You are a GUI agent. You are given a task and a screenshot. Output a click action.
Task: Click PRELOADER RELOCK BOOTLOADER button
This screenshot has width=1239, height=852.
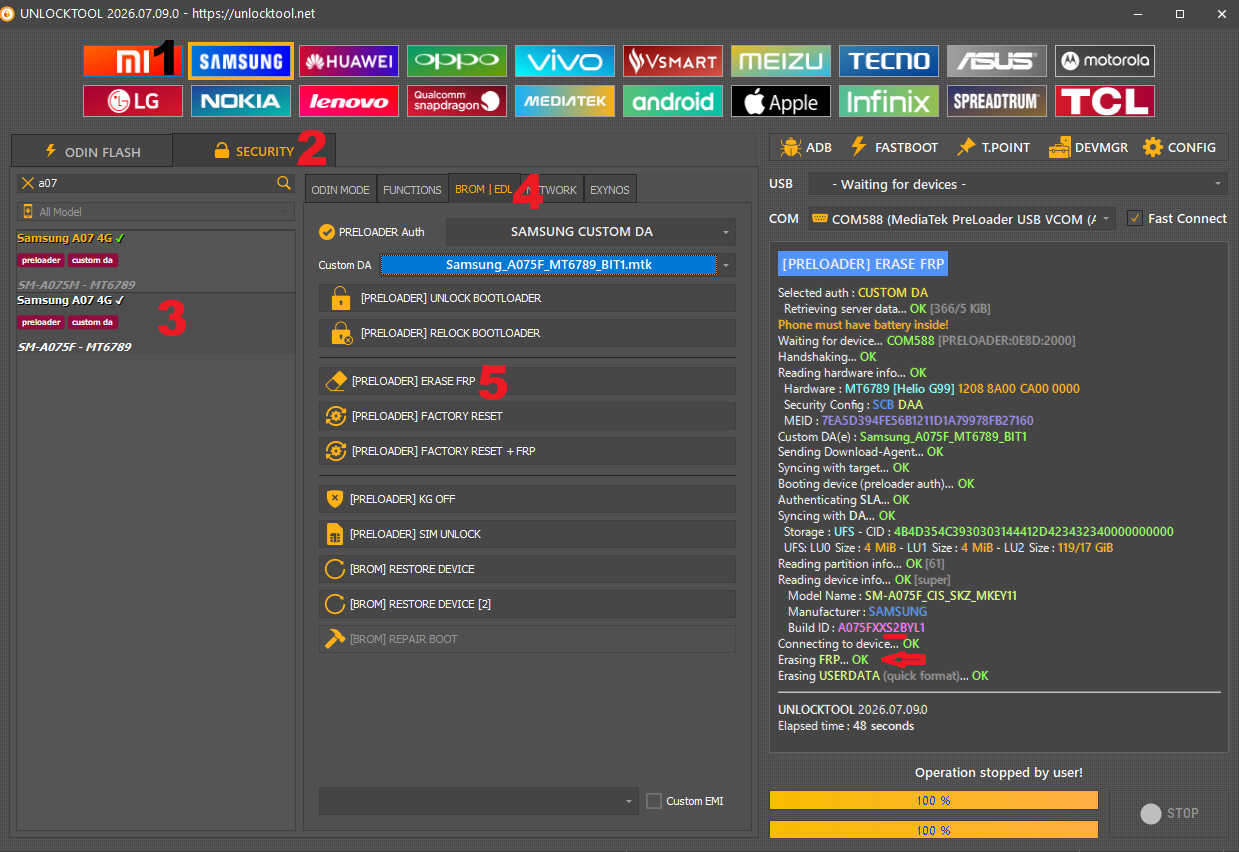tap(527, 333)
